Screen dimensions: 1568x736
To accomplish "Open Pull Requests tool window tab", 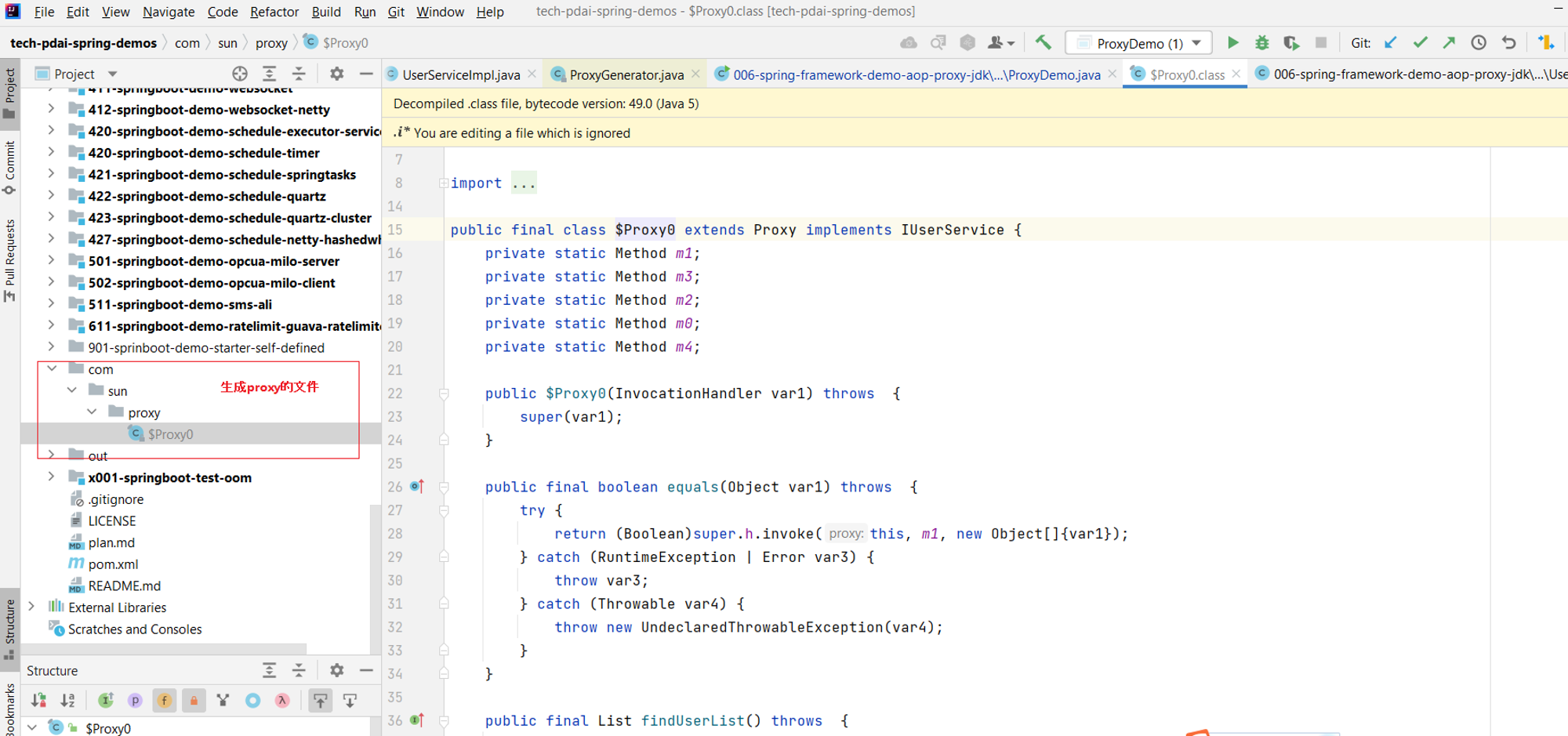I will 10,259.
